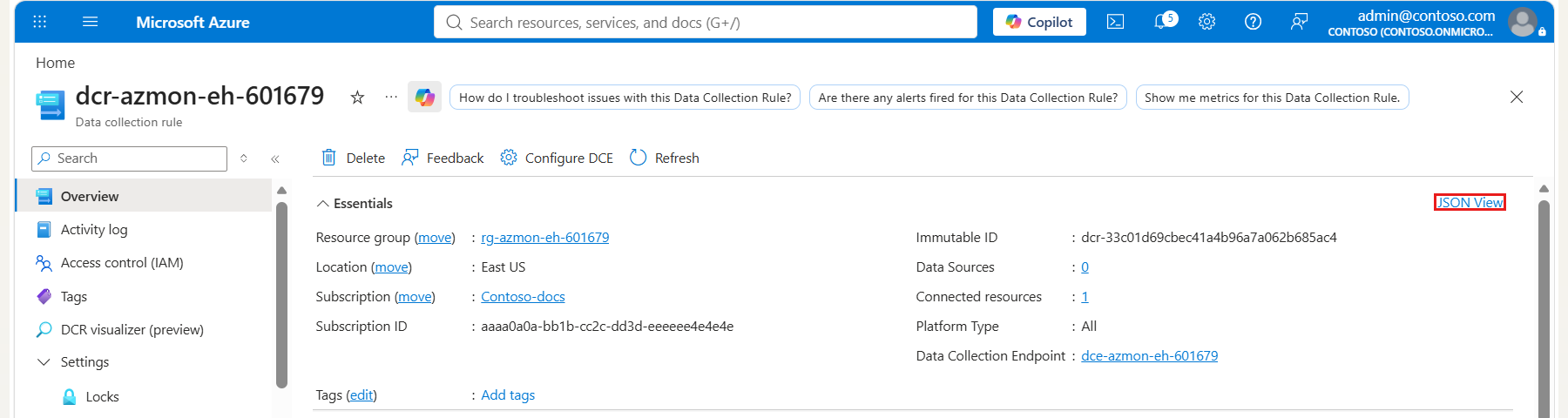Click the sidebar scroll up arrow
This screenshot has height=418, width=1568.
(281, 190)
